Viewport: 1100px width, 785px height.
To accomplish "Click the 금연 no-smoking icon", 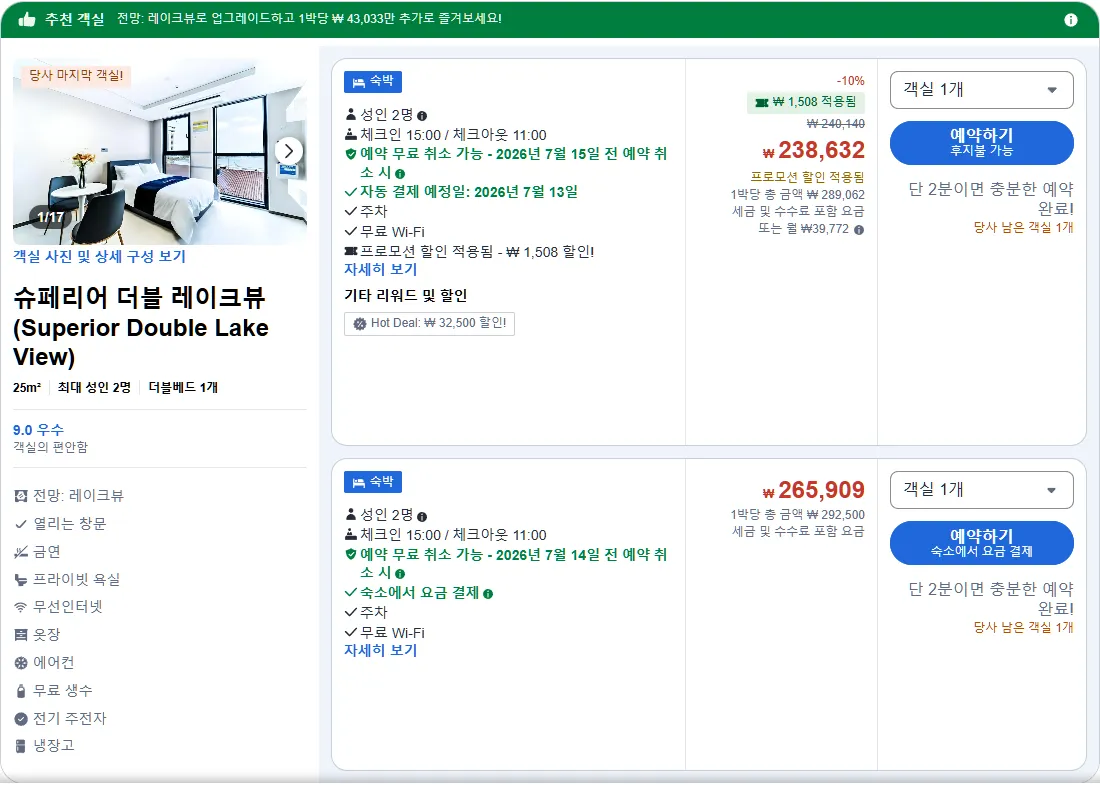I will [21, 552].
